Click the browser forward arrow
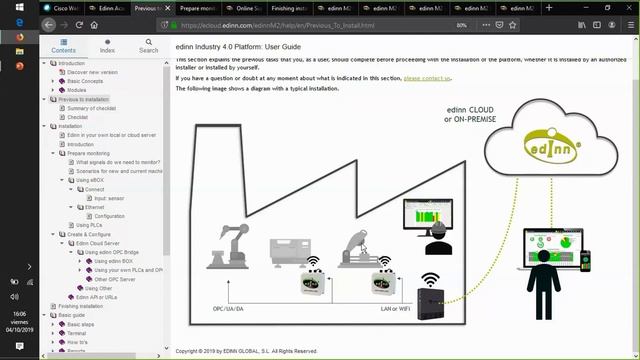This screenshot has width=640, height=360. 64,25
